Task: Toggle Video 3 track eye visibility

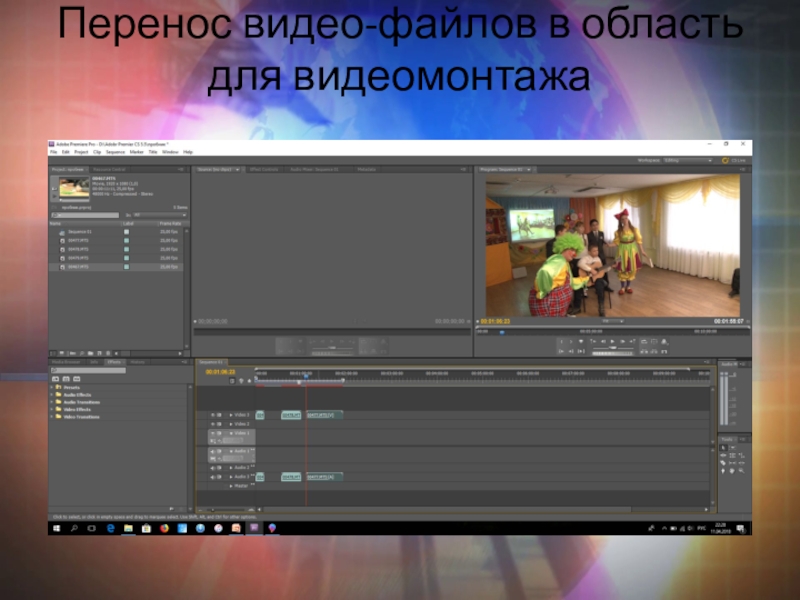Action: (212, 414)
